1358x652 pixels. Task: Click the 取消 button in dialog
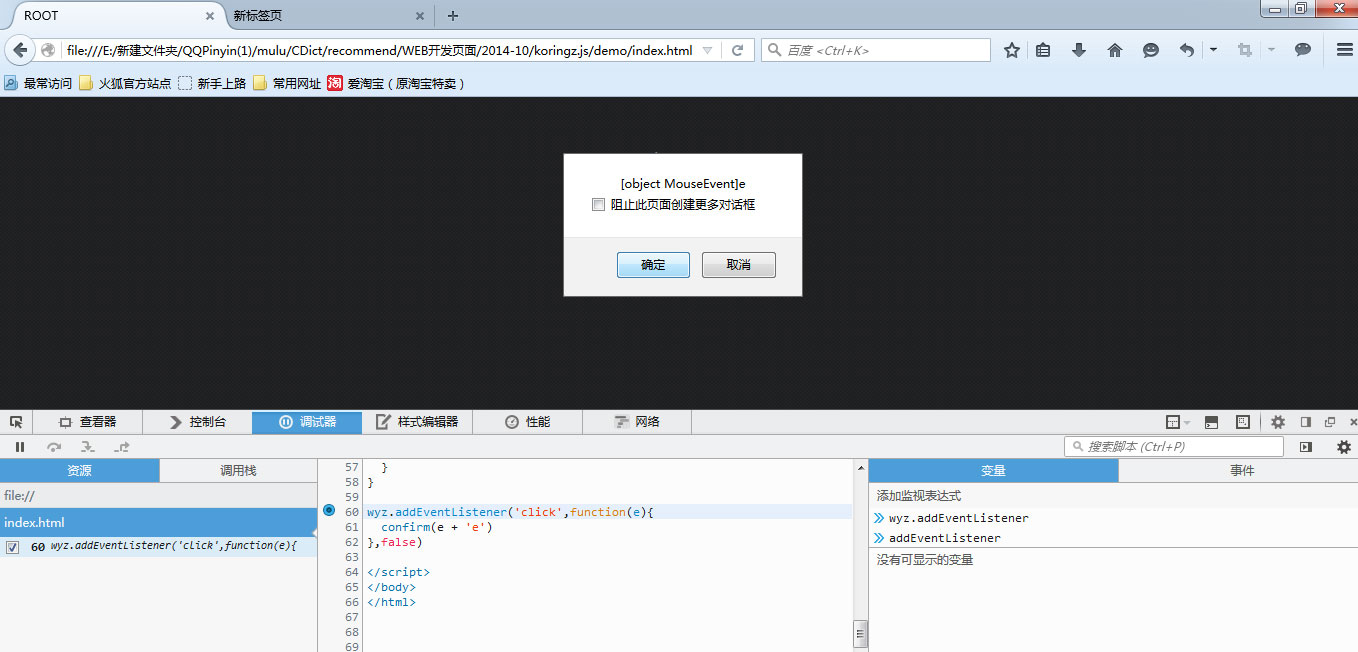pos(739,265)
